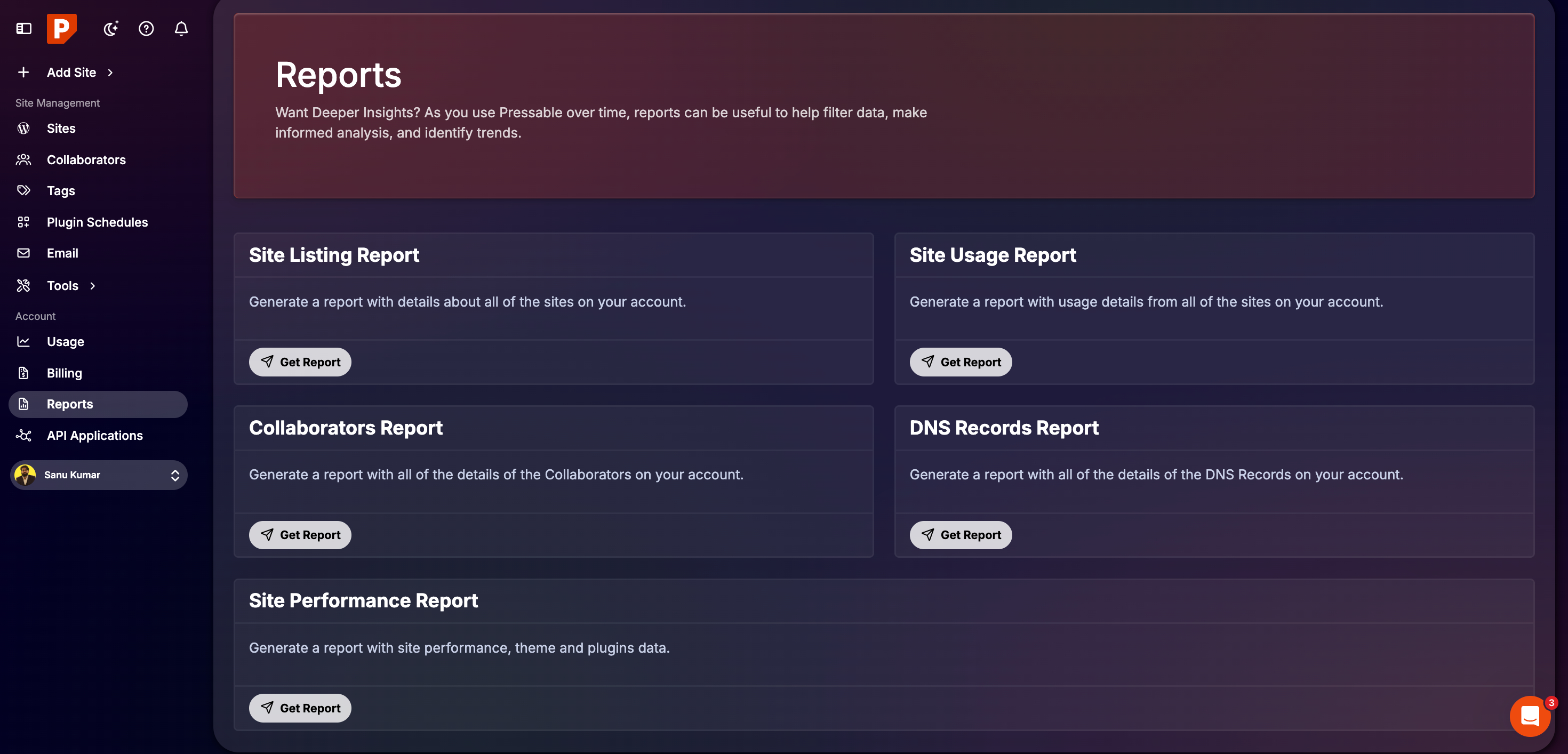Image resolution: width=1568 pixels, height=754 pixels.
Task: Expand the Tools submenu chevron
Action: 92,285
